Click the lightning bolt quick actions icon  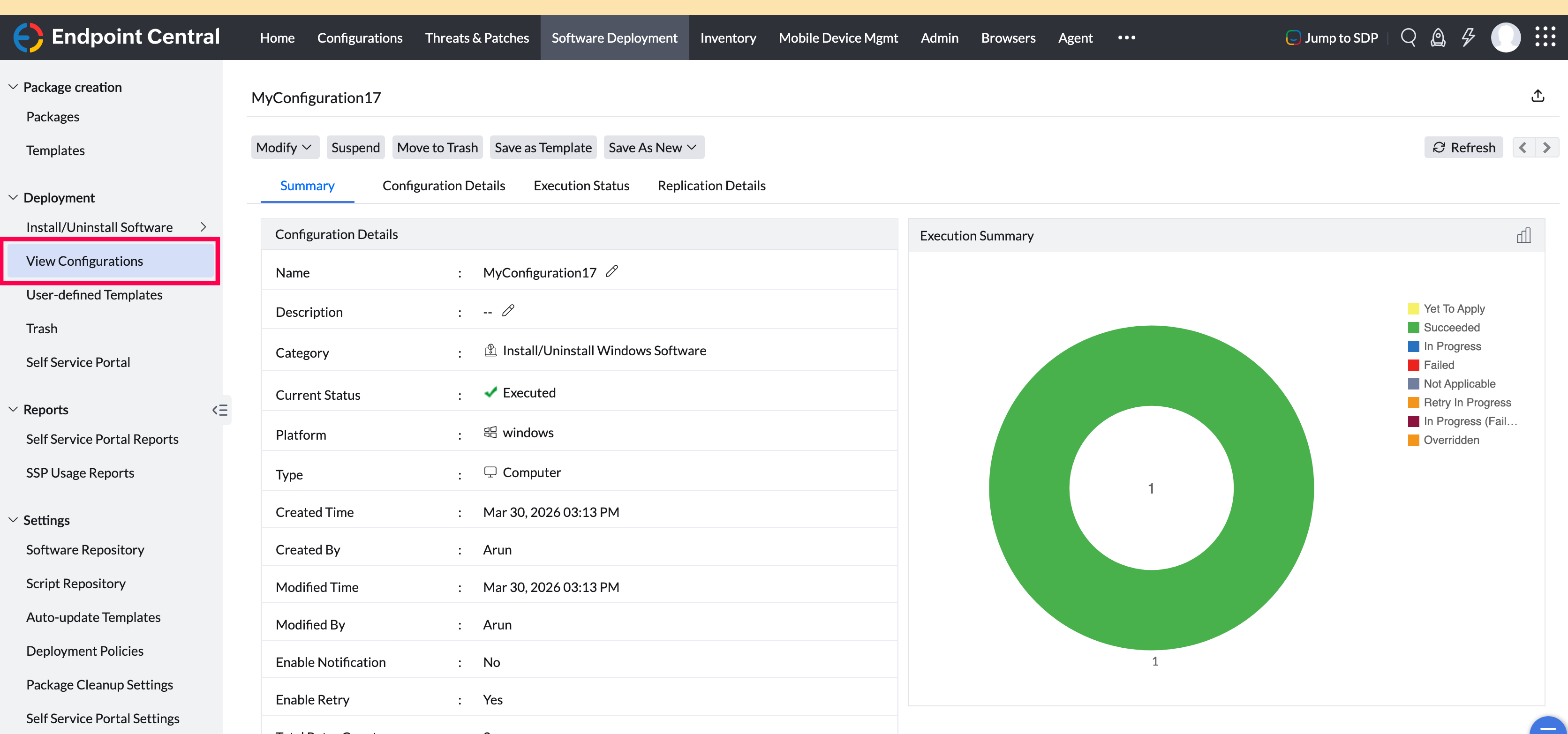(x=1468, y=38)
